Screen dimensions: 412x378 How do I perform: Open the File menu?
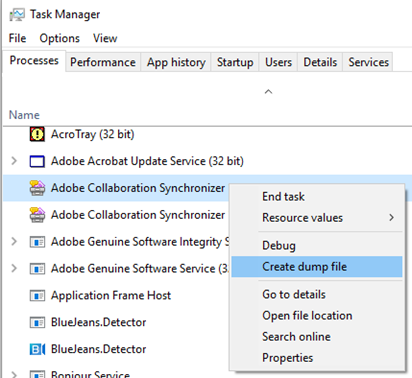(x=17, y=38)
